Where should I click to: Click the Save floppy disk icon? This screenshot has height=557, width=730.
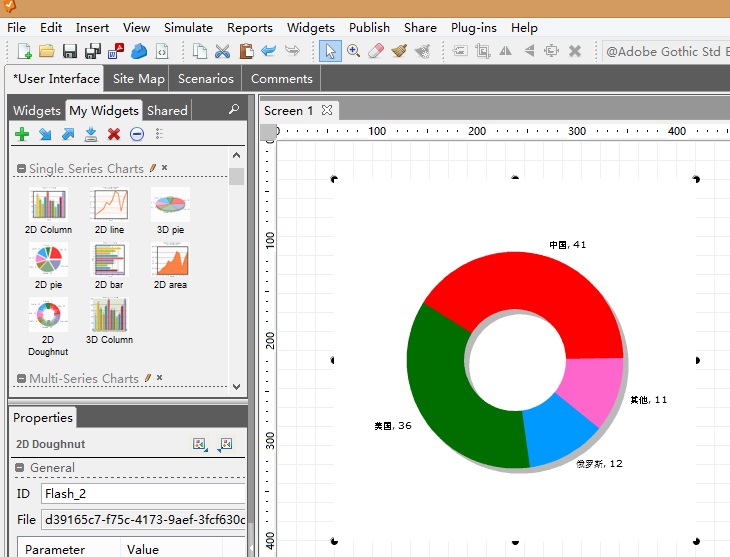point(70,51)
